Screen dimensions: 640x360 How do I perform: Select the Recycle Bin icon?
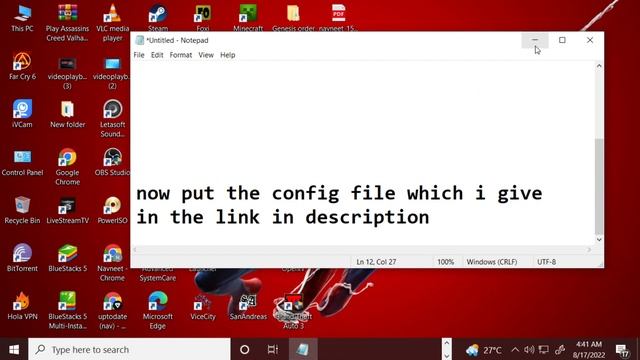click(x=22, y=210)
